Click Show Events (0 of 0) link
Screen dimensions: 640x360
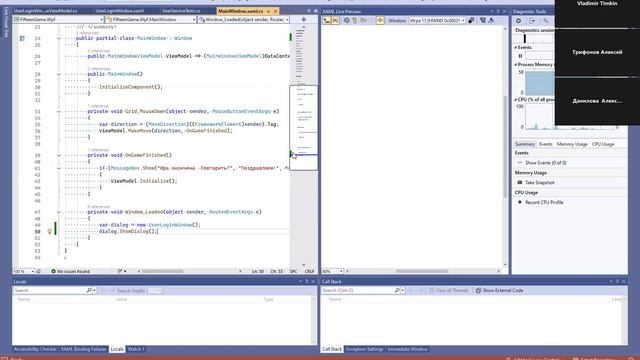[545, 163]
